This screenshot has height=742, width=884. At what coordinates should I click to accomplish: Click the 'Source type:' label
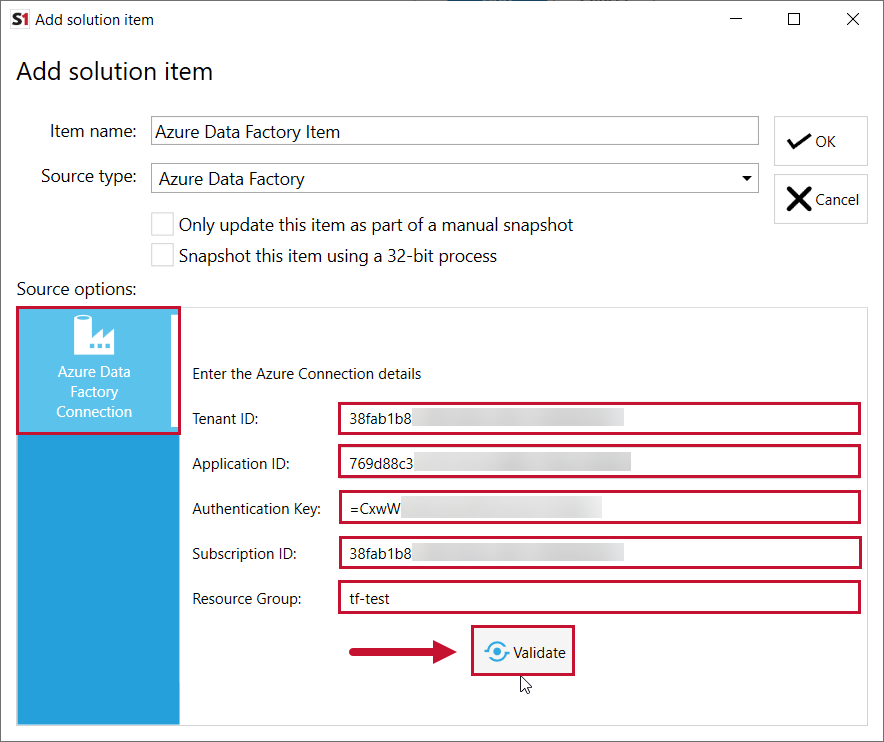89,176
